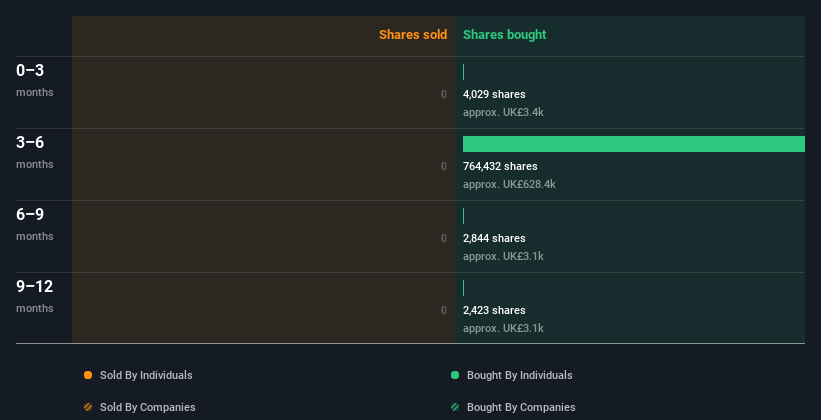Select the Bought By Individuals legend label

[x=519, y=375]
